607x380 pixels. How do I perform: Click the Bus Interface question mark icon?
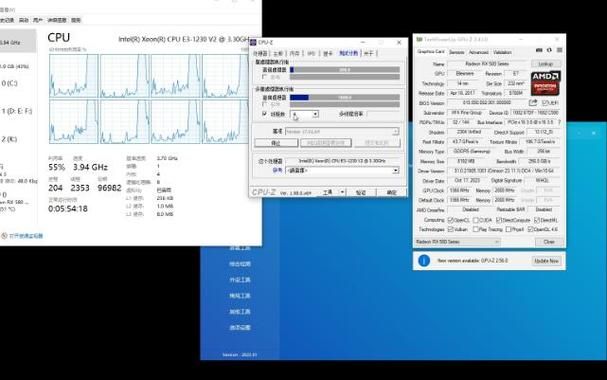point(559,122)
